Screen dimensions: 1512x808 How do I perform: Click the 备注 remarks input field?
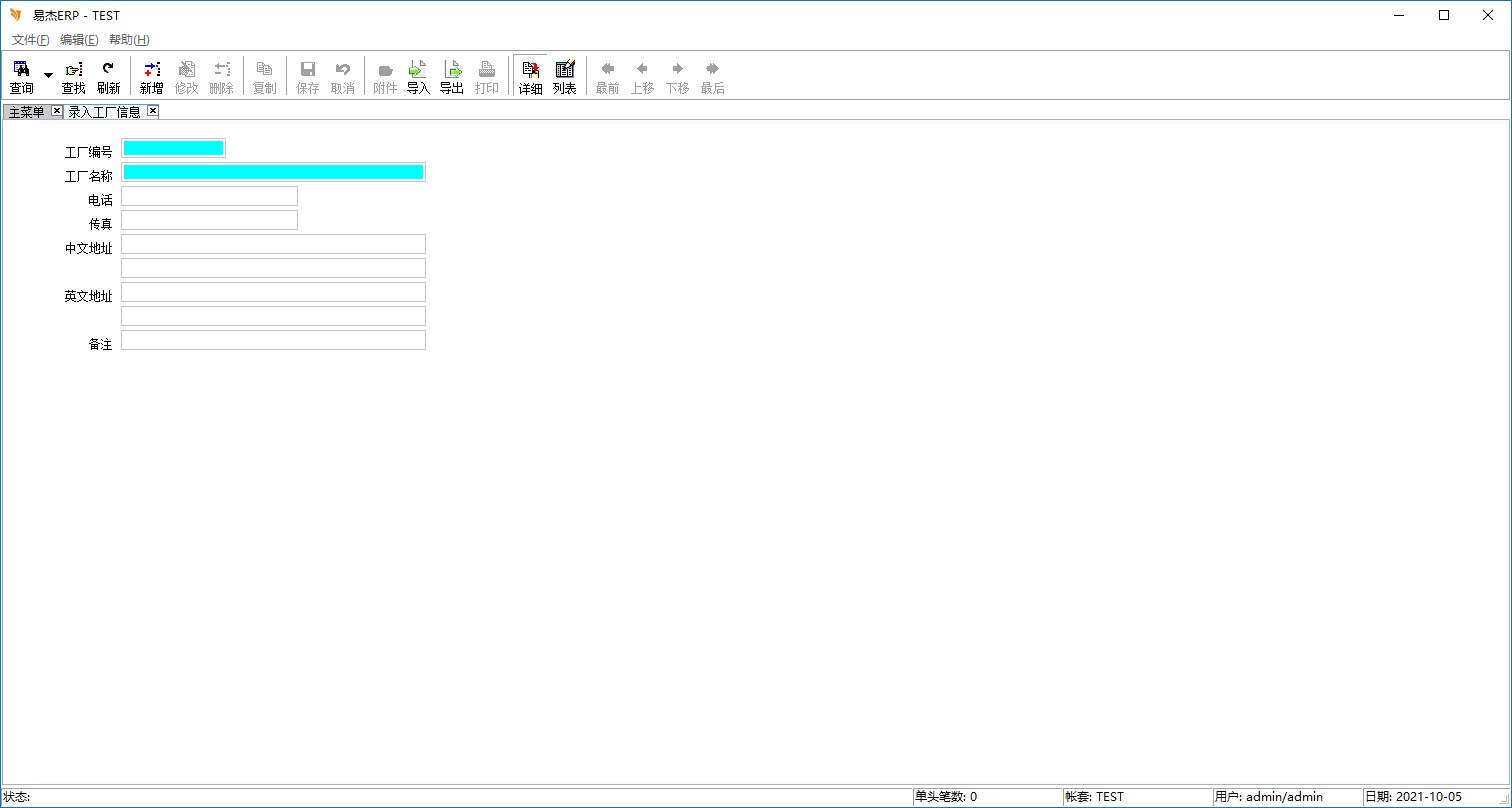(x=273, y=340)
